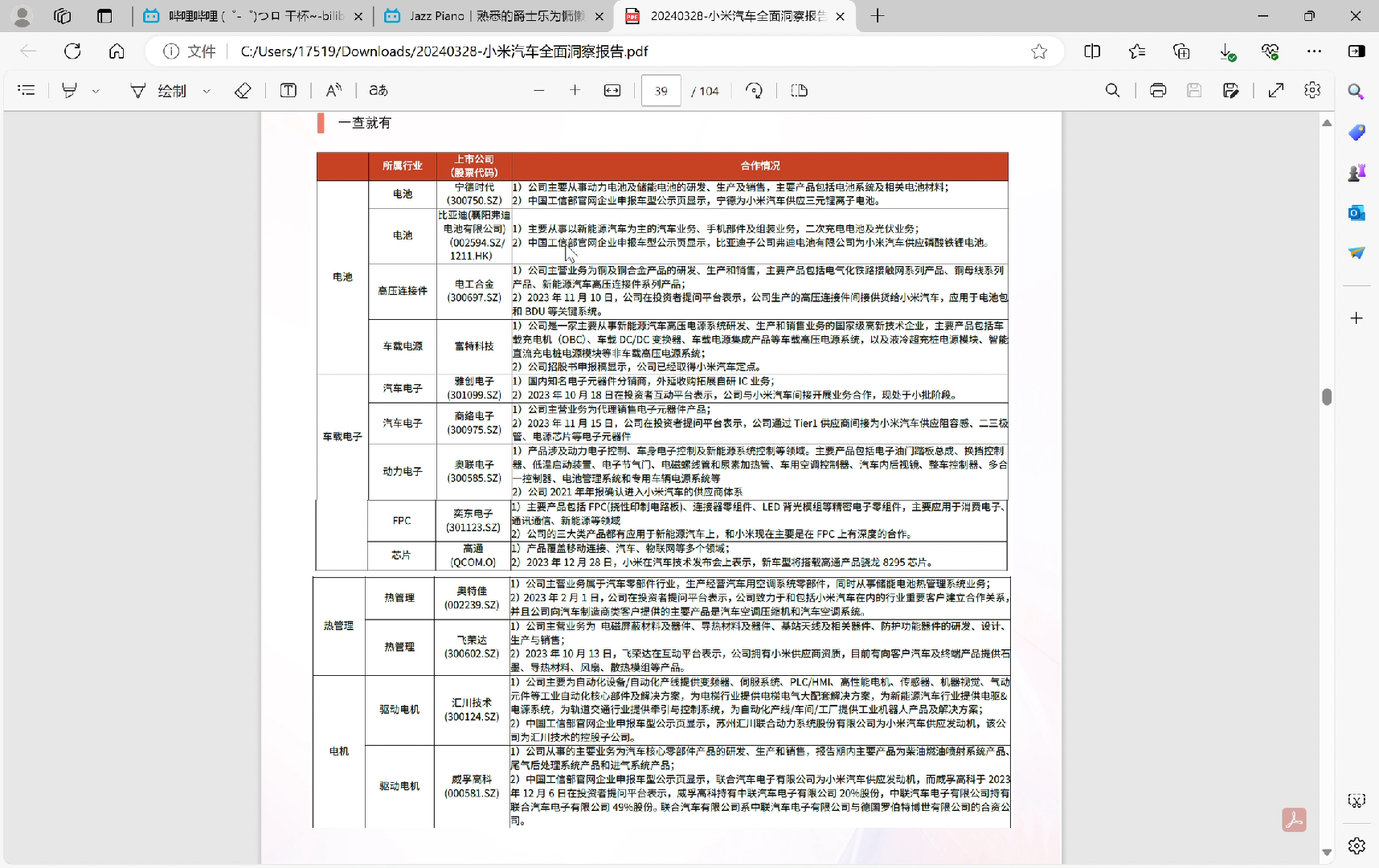Enter full screen PDF mode

point(1276,90)
